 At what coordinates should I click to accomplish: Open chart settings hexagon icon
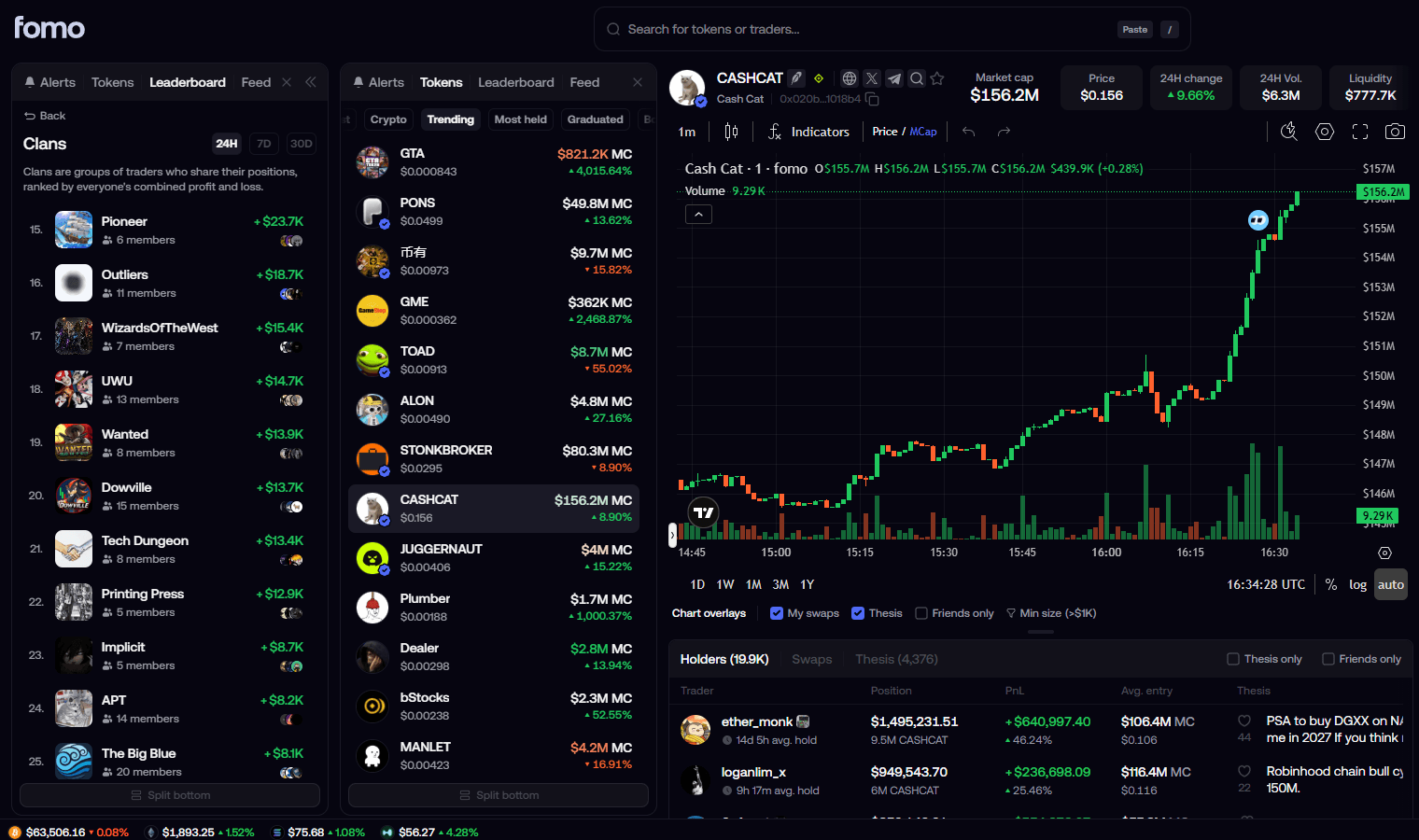[x=1325, y=132]
